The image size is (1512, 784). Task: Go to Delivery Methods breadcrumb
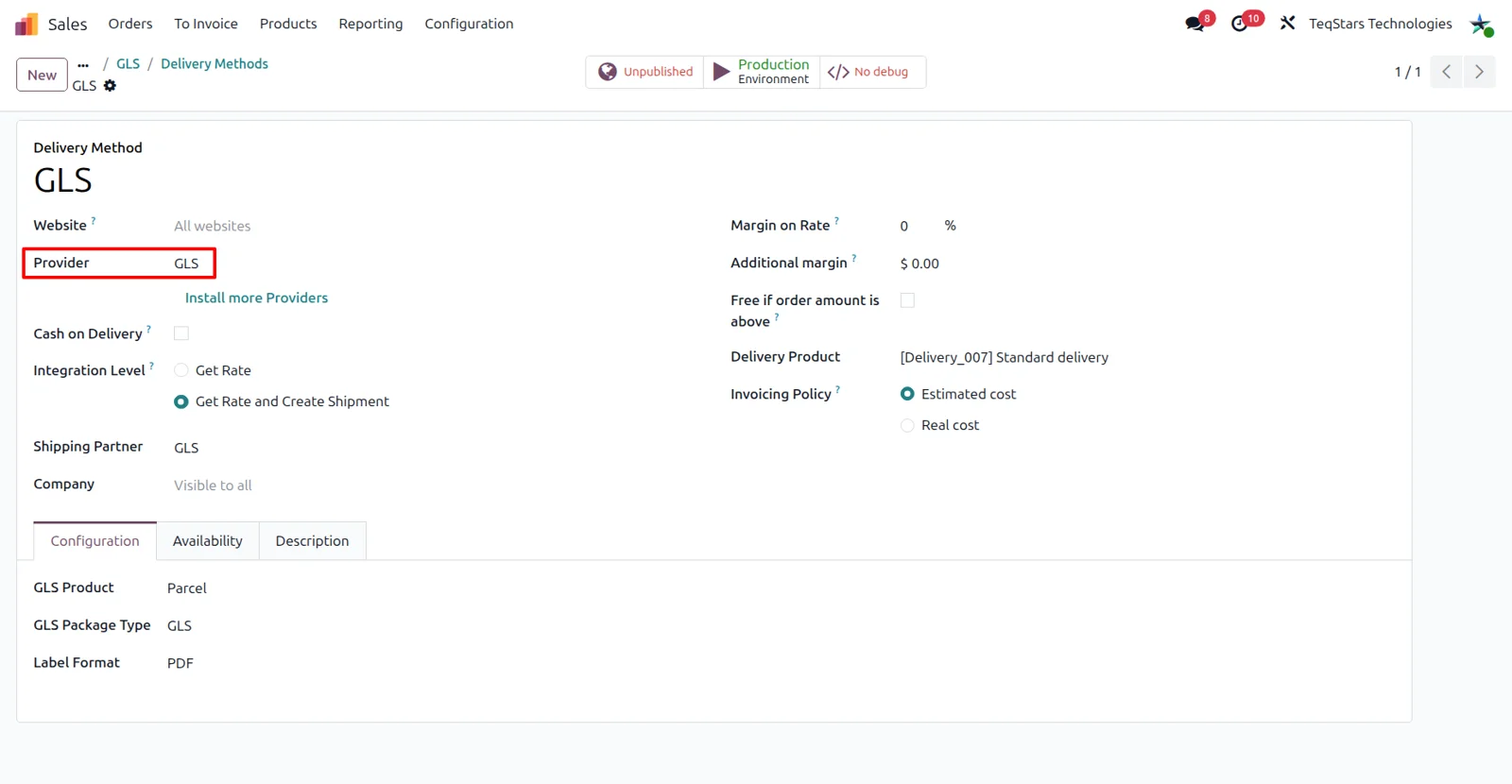point(215,64)
